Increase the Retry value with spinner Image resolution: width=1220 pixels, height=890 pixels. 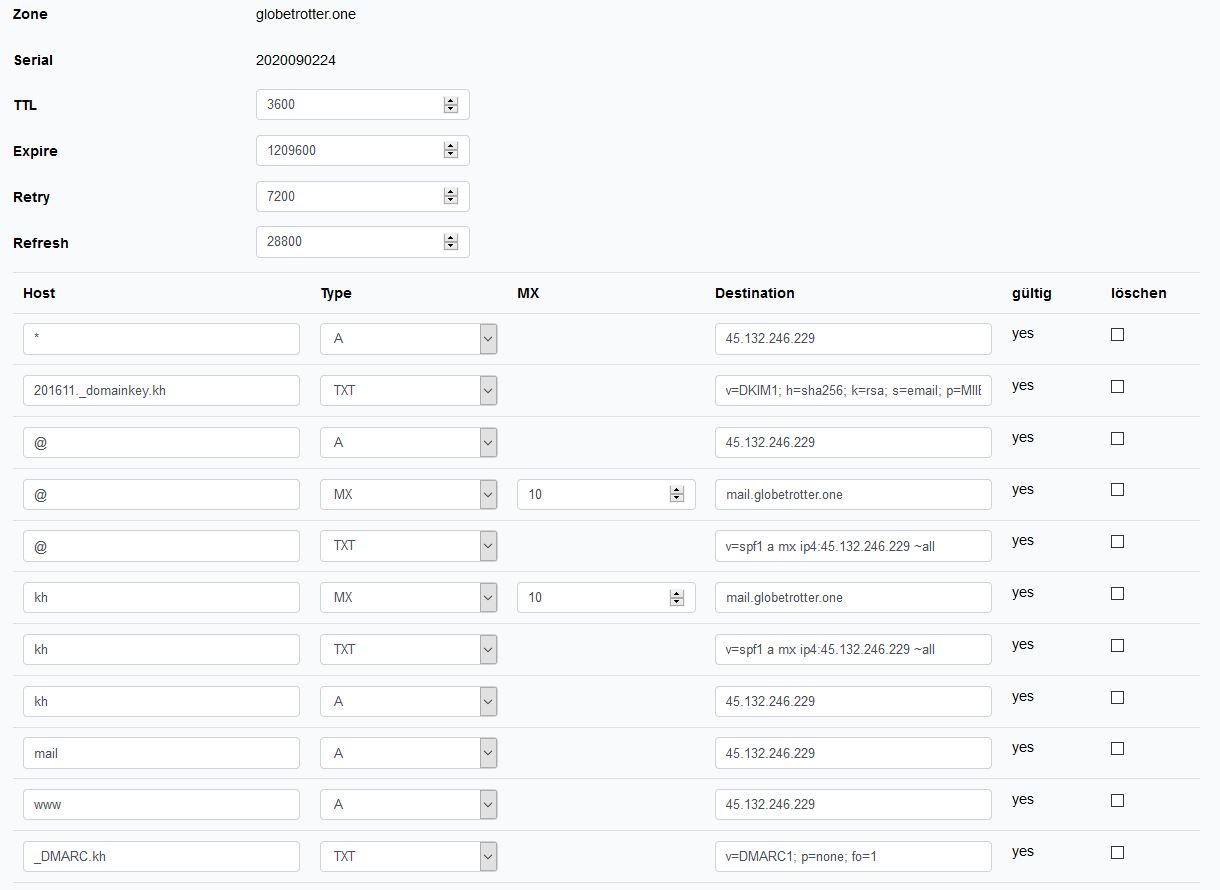(x=451, y=192)
